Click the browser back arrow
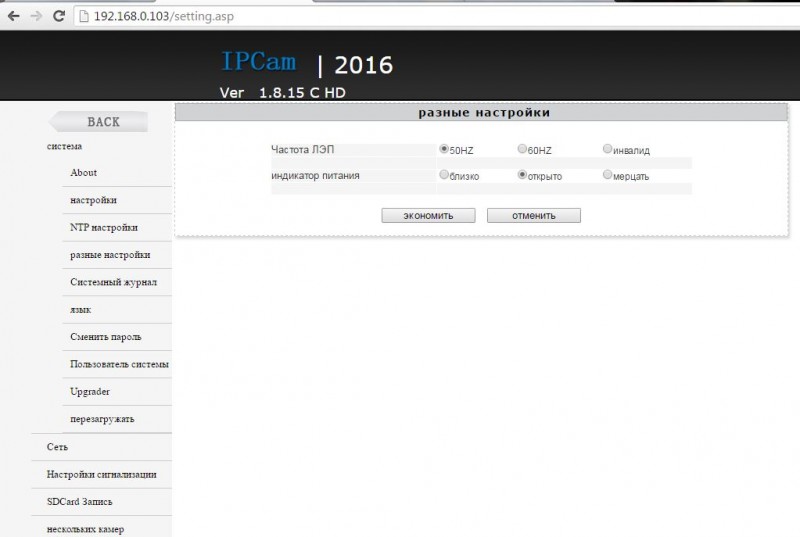 (x=14, y=16)
